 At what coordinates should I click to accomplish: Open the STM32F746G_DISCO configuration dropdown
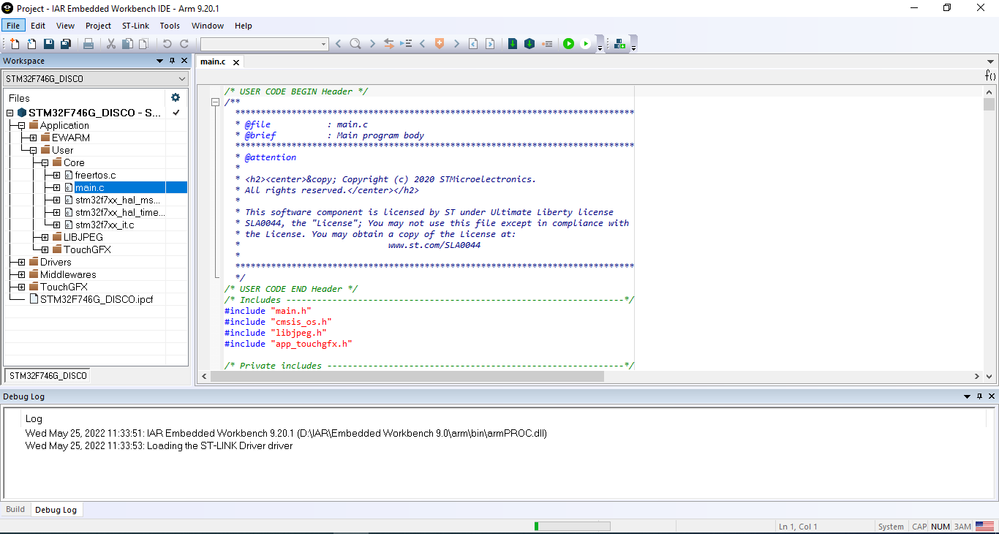coord(182,79)
